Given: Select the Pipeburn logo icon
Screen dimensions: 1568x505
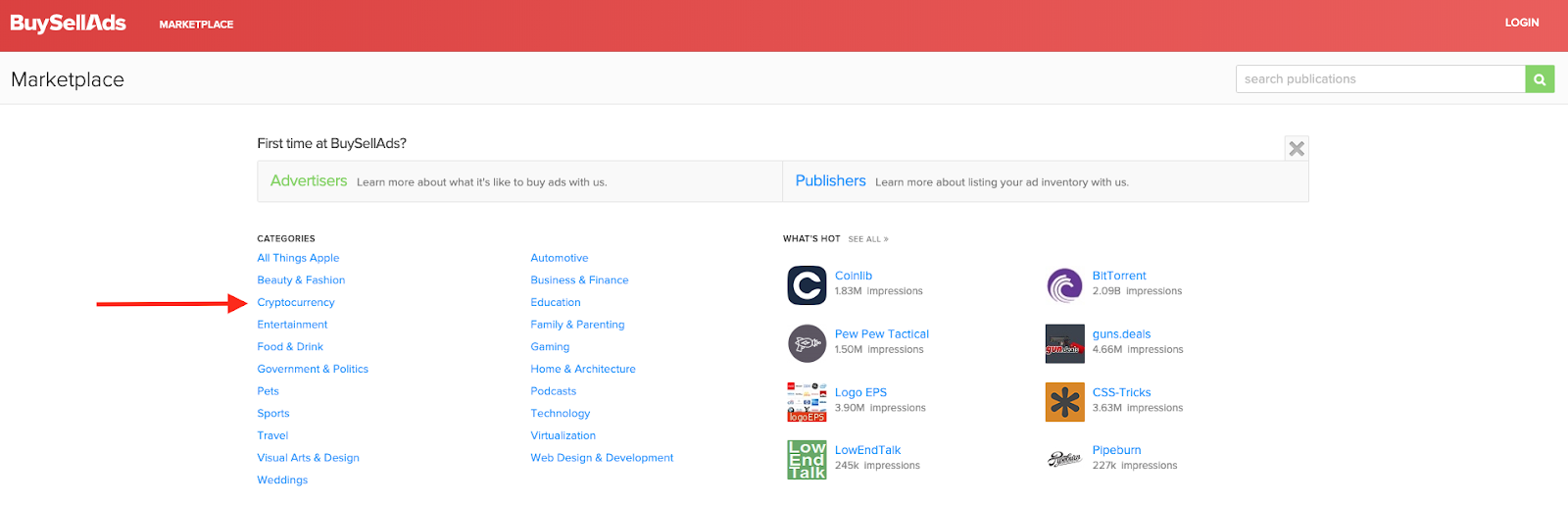Looking at the screenshot, I should point(1064,459).
